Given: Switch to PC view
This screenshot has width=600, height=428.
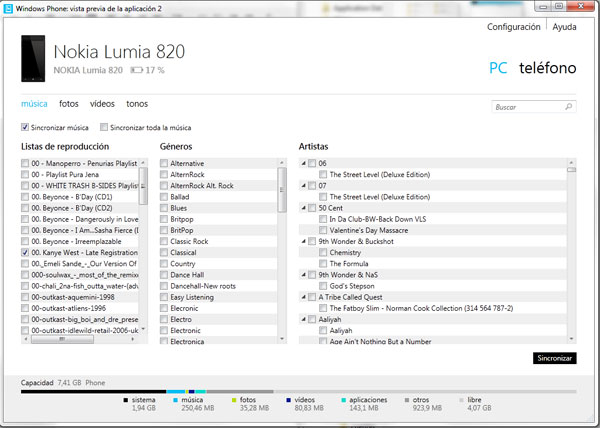Looking at the screenshot, I should [x=498, y=68].
